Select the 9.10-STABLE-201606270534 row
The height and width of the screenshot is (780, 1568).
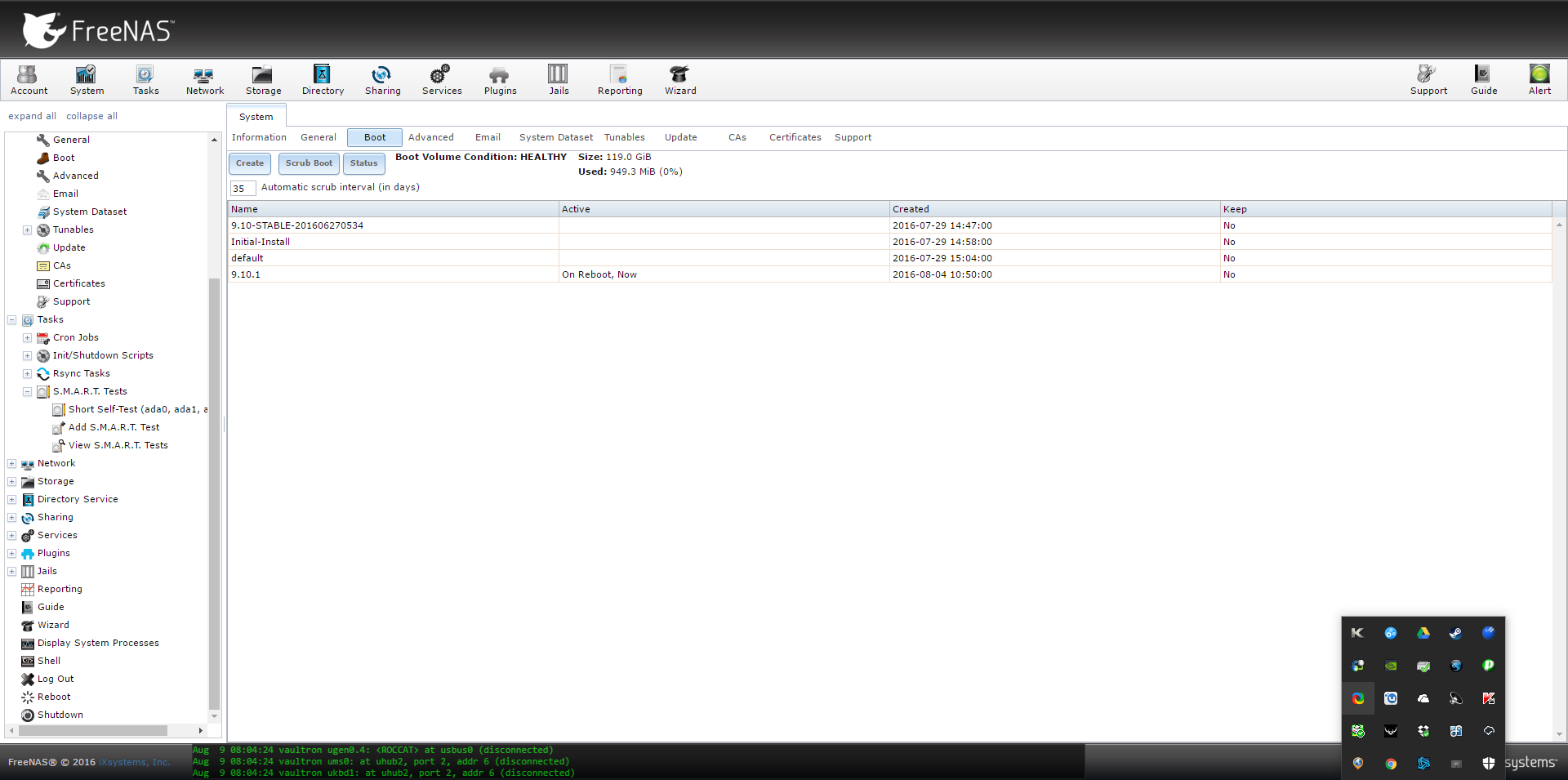pos(890,225)
